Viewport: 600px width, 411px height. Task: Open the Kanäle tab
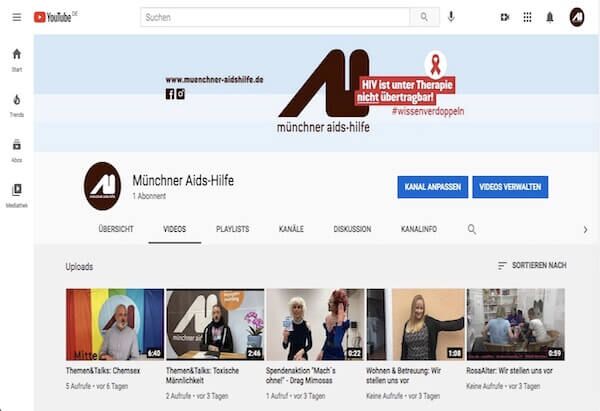pos(291,229)
